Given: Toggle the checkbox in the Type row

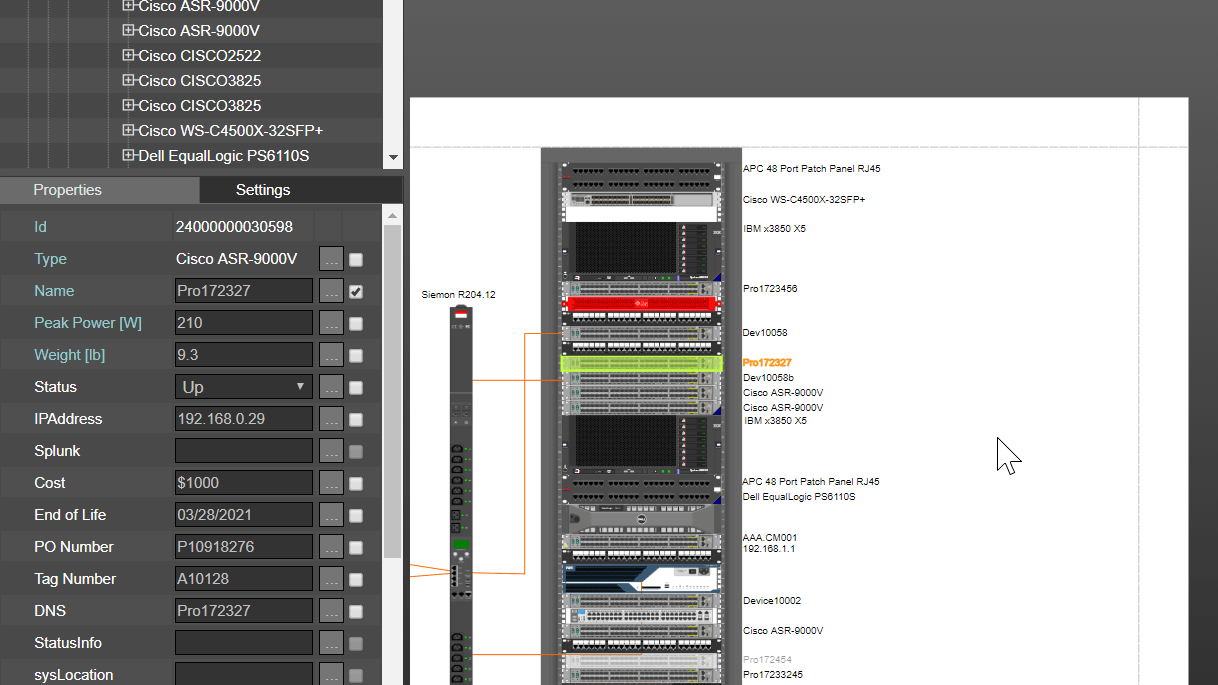Looking at the screenshot, I should tap(356, 260).
